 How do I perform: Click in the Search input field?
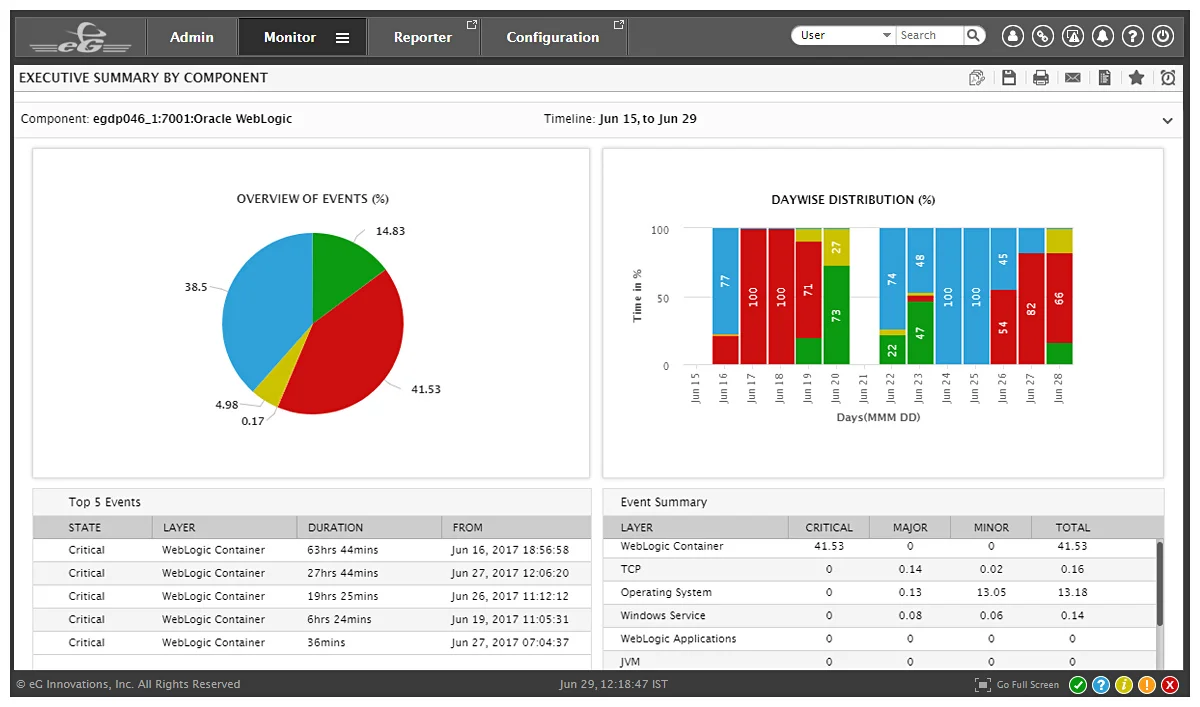(x=929, y=35)
